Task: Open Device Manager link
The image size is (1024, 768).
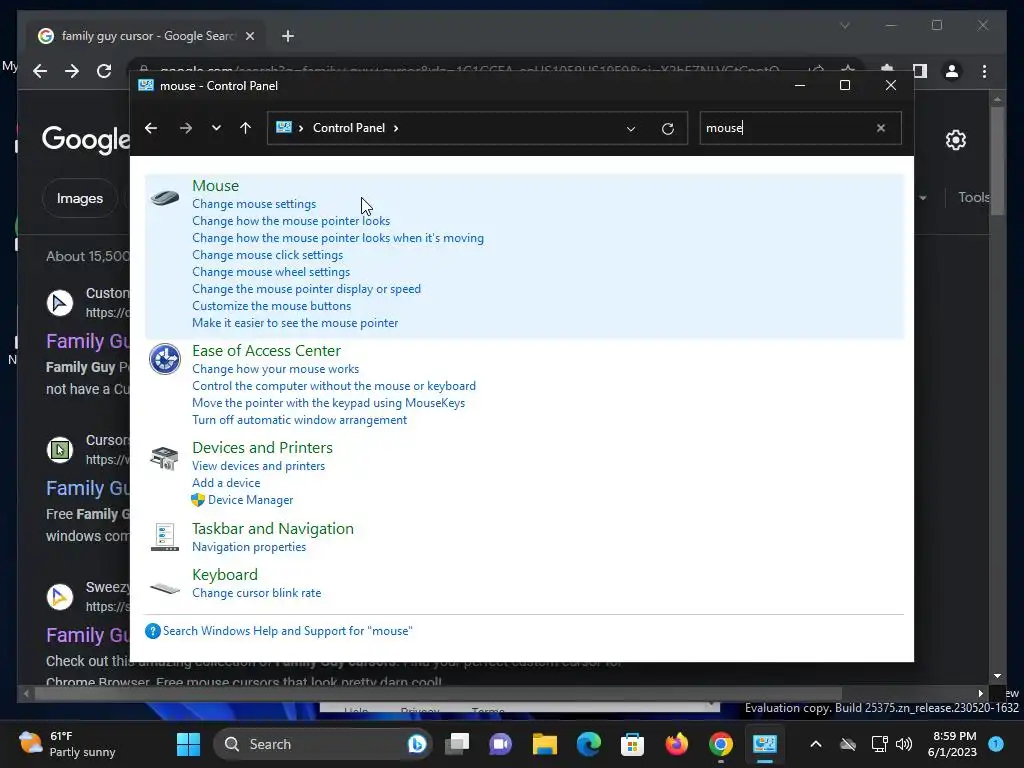Action: tap(250, 500)
